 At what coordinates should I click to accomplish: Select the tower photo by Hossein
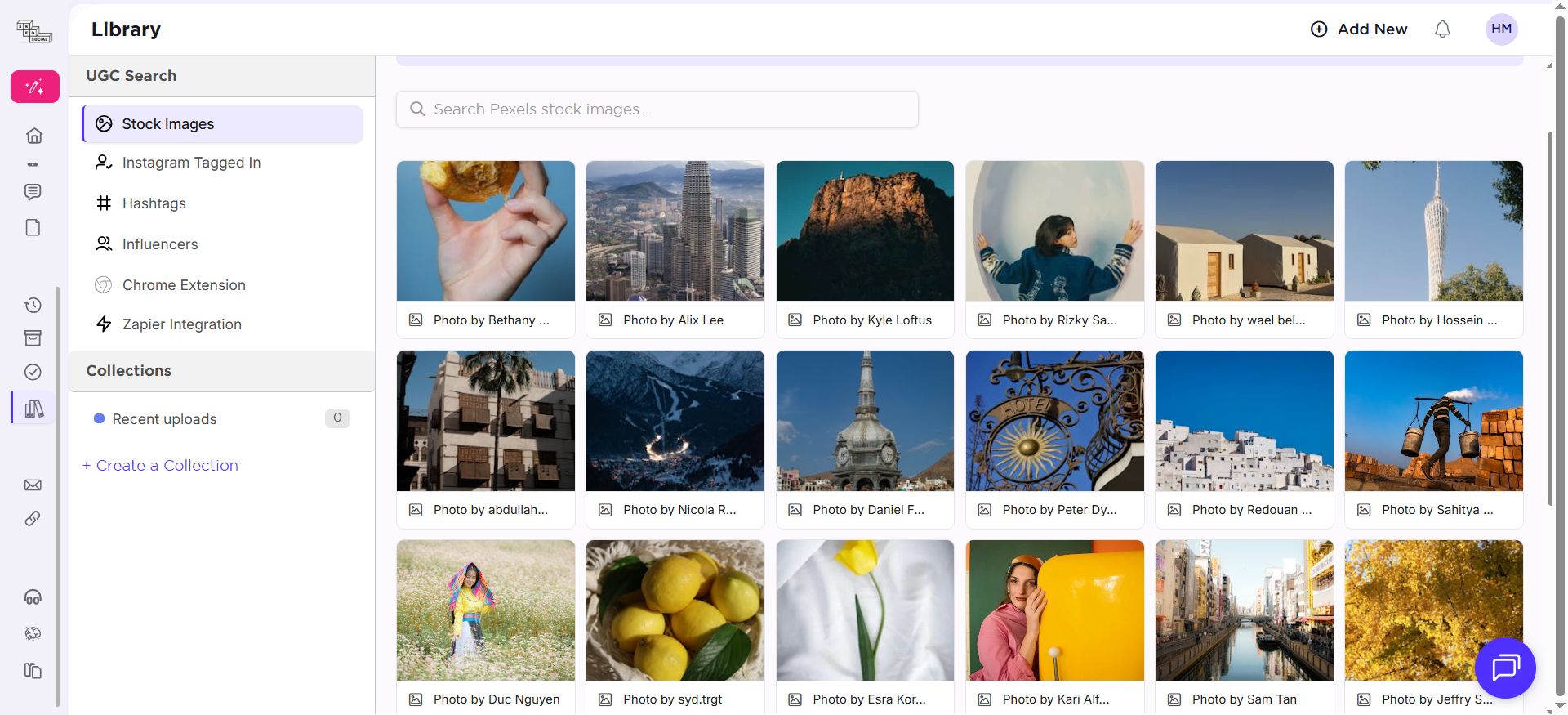[1434, 231]
